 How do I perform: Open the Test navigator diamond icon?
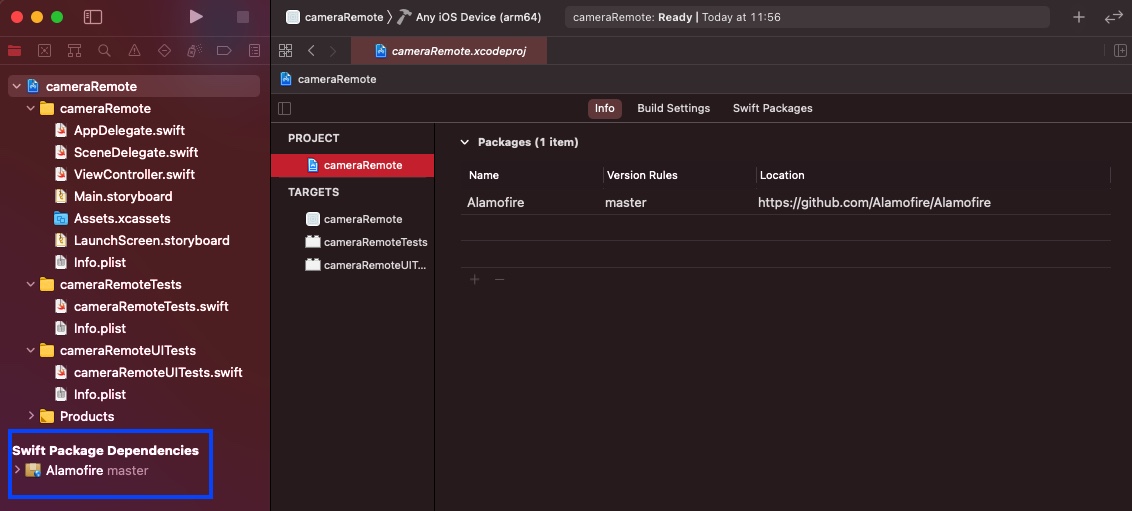click(164, 51)
